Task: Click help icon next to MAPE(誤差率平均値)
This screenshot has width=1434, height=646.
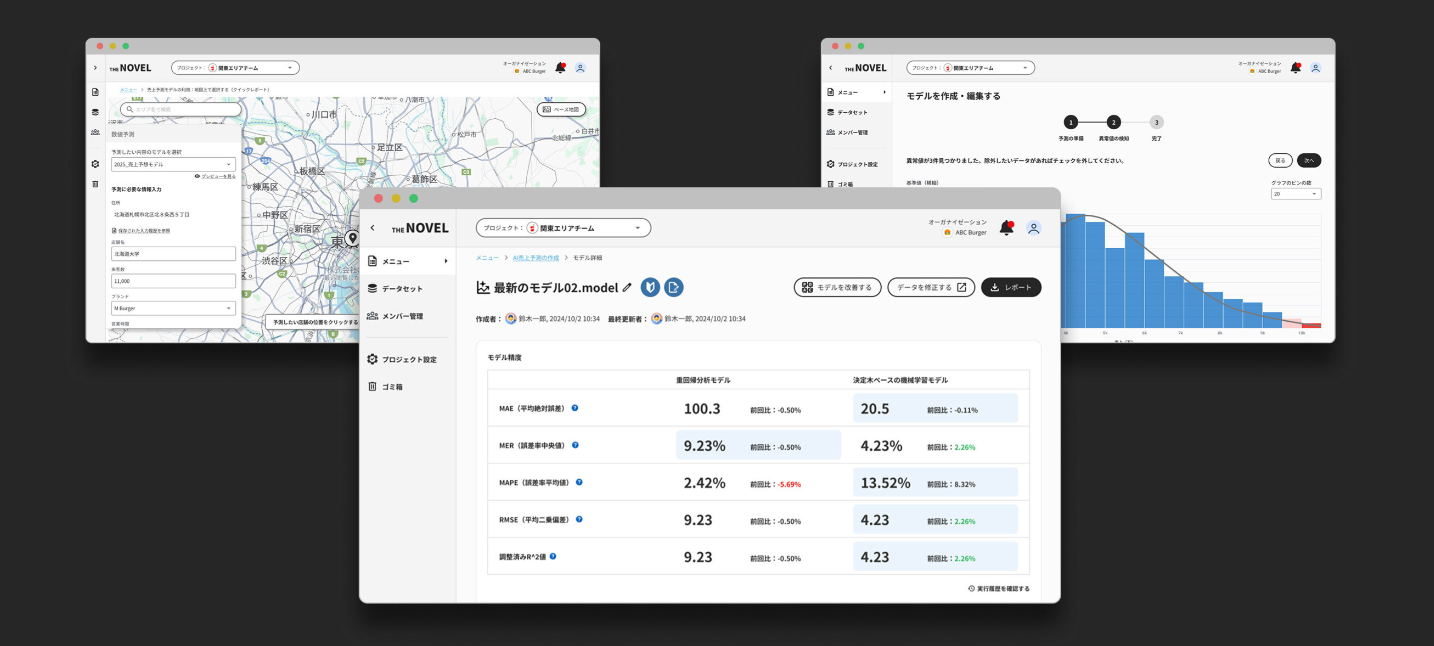Action: pyautogui.click(x=579, y=482)
